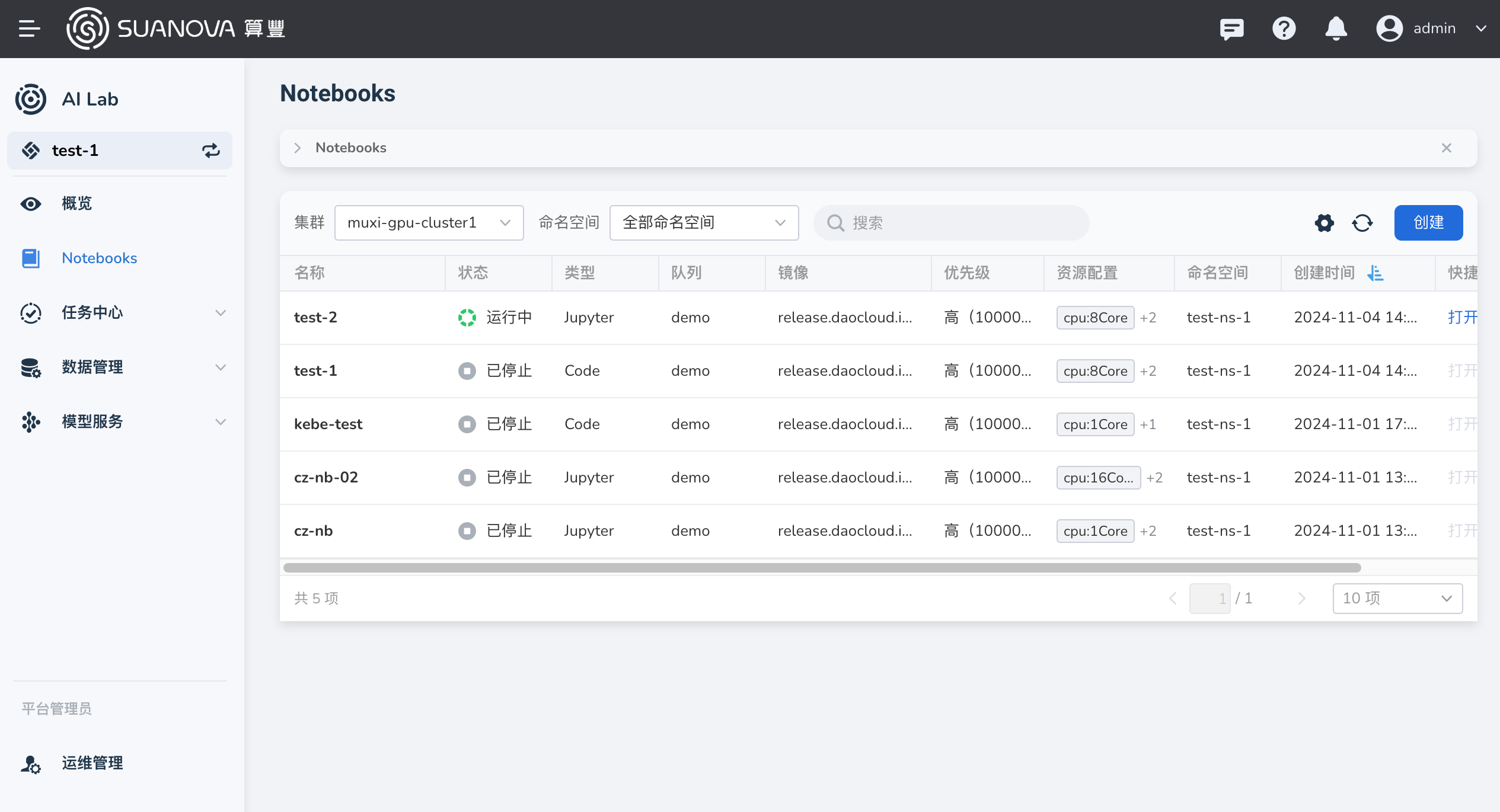1500x812 pixels.
Task: Toggle the hamburger sidebar menu
Action: pos(29,28)
